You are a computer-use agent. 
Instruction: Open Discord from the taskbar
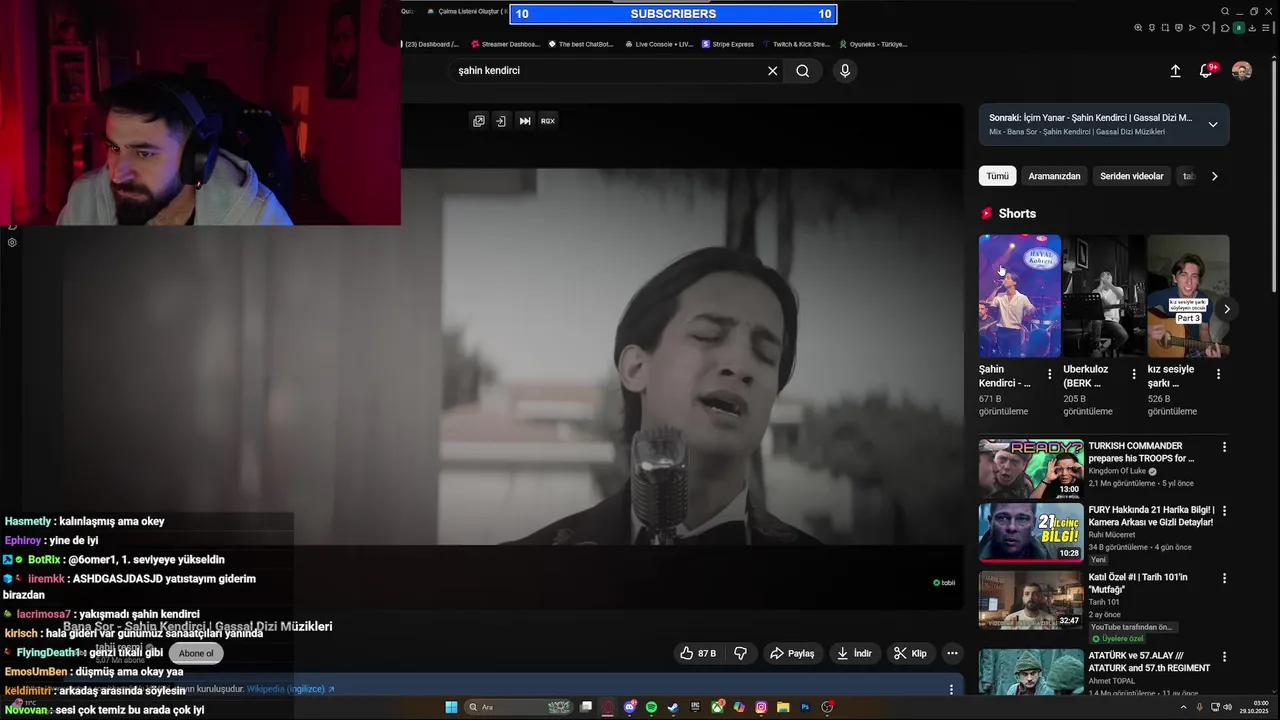(630, 707)
